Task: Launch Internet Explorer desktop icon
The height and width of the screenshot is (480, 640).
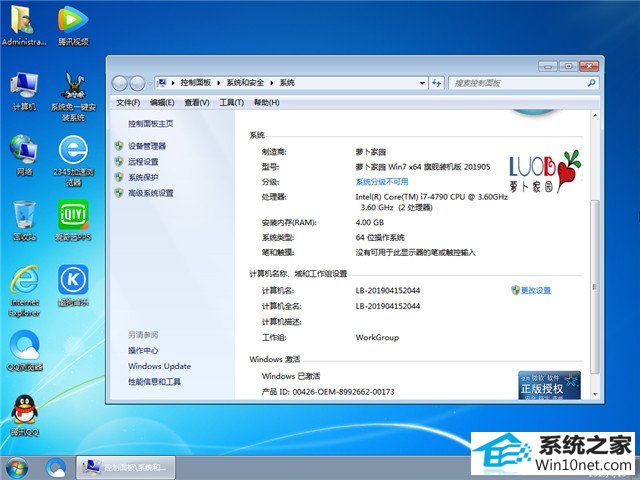Action: point(24,291)
